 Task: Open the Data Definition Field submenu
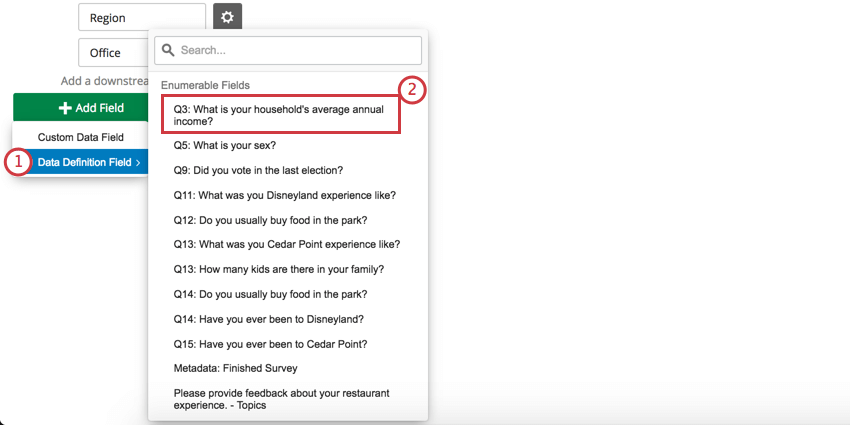(80, 162)
